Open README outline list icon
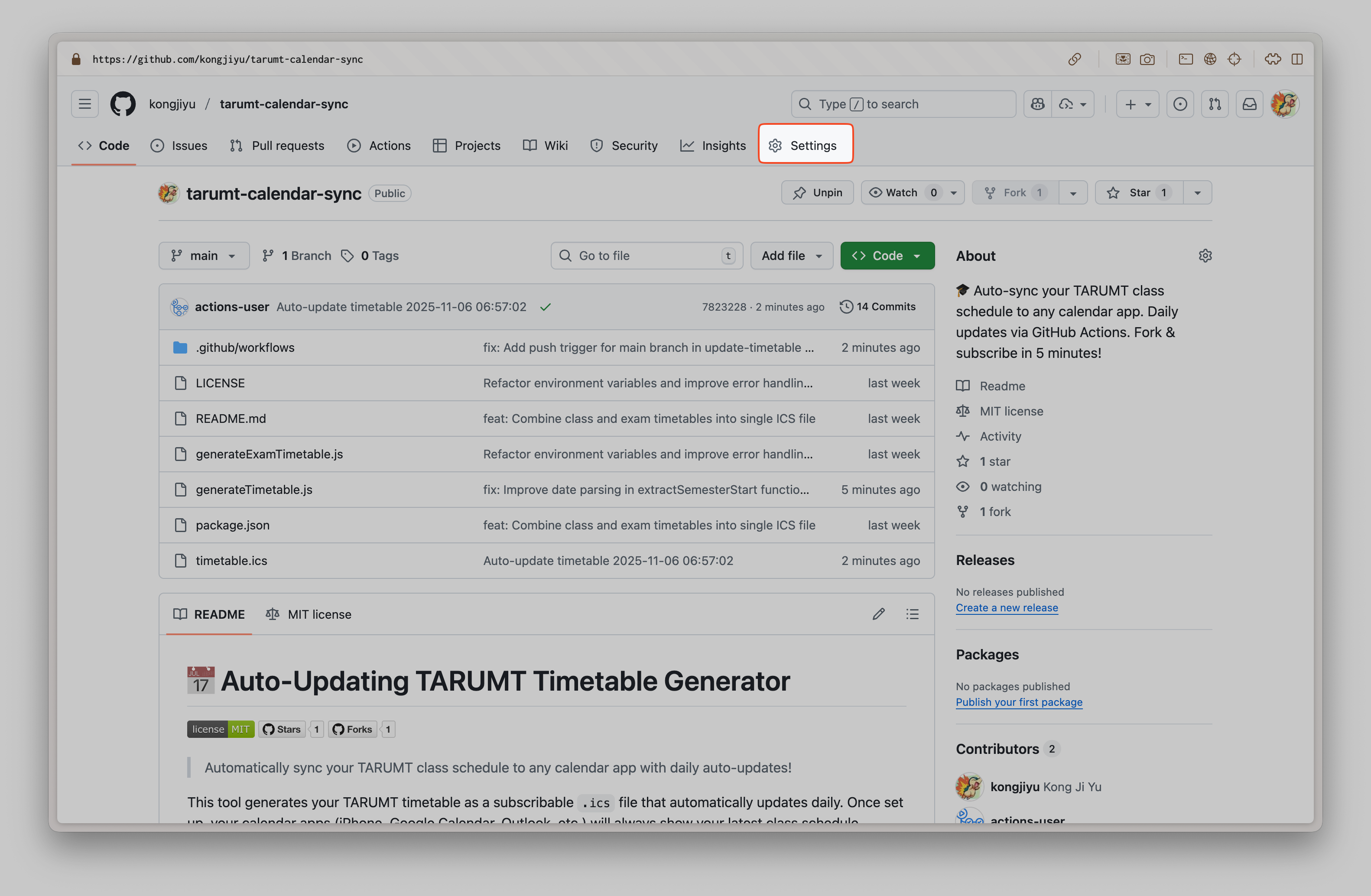 click(912, 614)
